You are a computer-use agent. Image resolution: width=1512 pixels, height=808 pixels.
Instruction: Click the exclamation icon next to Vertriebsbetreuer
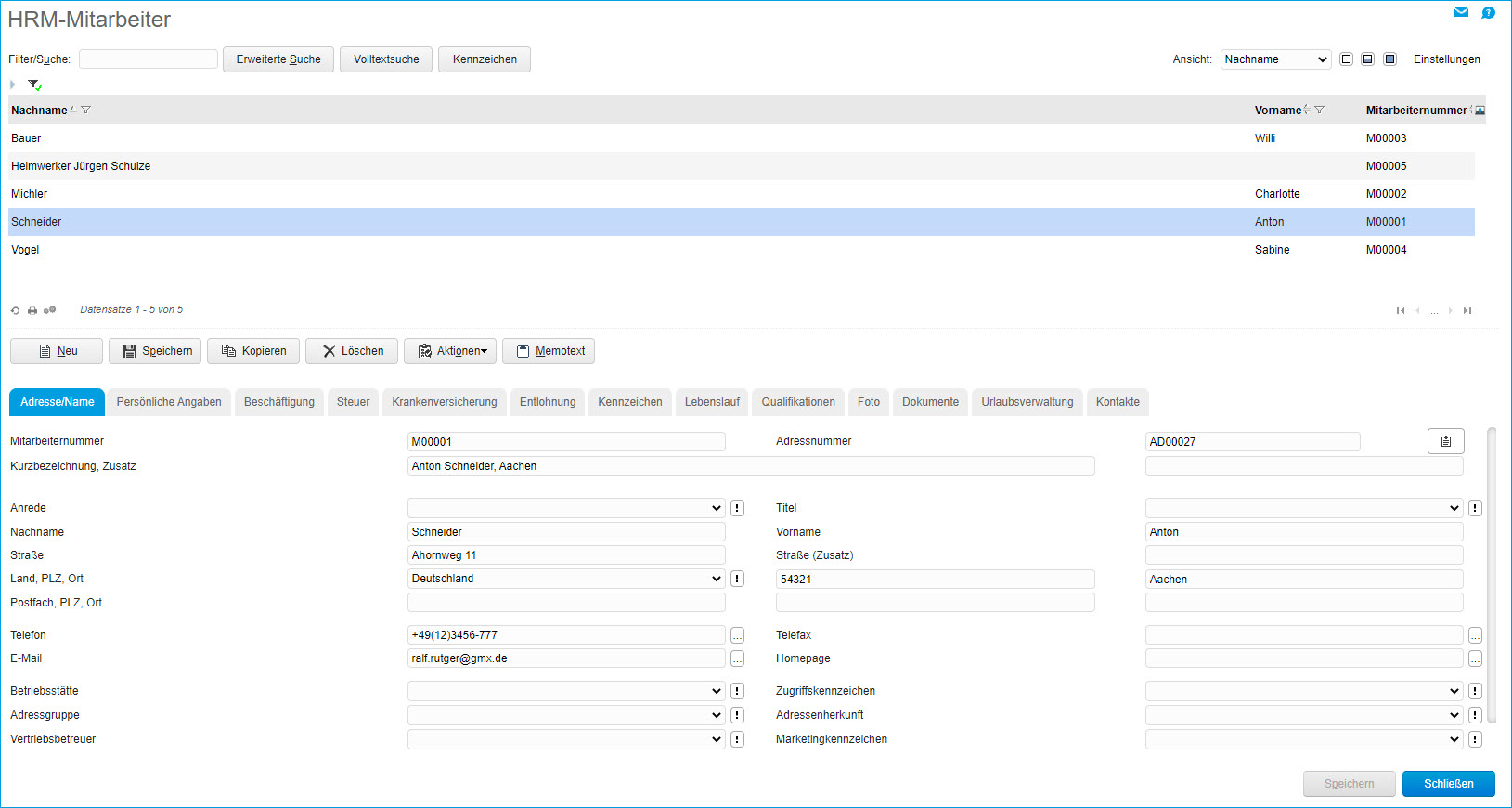pyautogui.click(x=737, y=739)
